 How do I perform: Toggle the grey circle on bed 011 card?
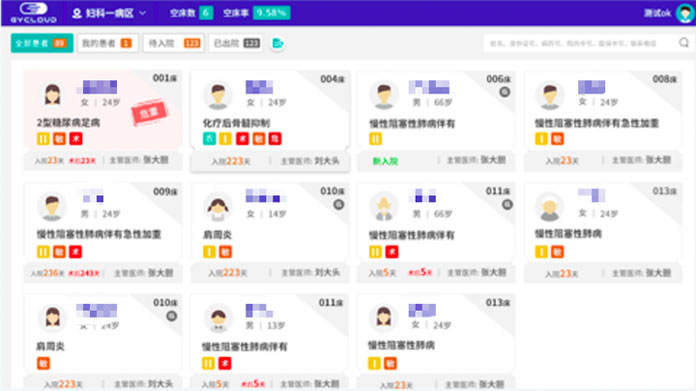pyautogui.click(x=507, y=205)
